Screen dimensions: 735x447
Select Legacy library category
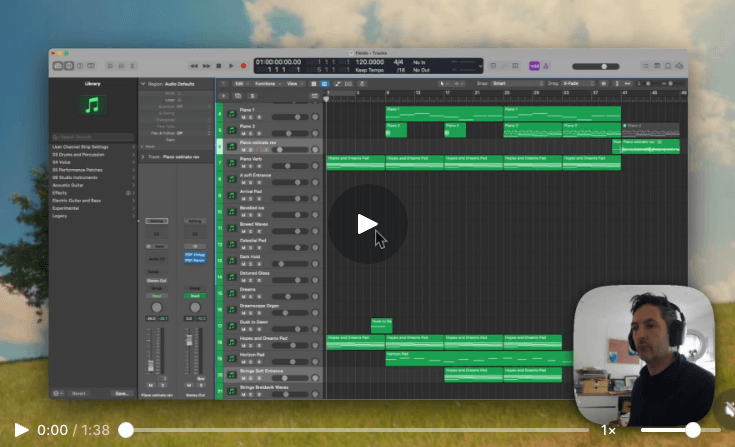pos(60,216)
